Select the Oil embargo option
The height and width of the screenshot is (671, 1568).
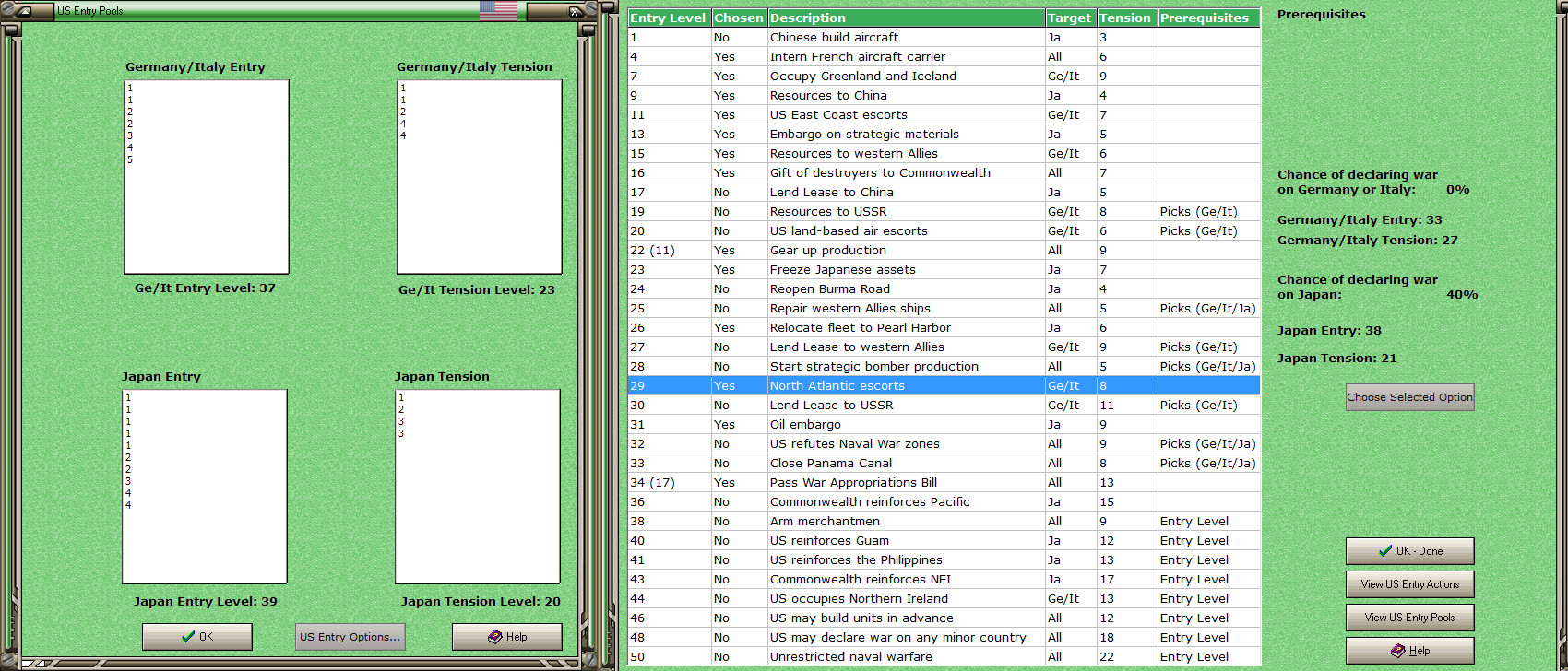[944, 424]
